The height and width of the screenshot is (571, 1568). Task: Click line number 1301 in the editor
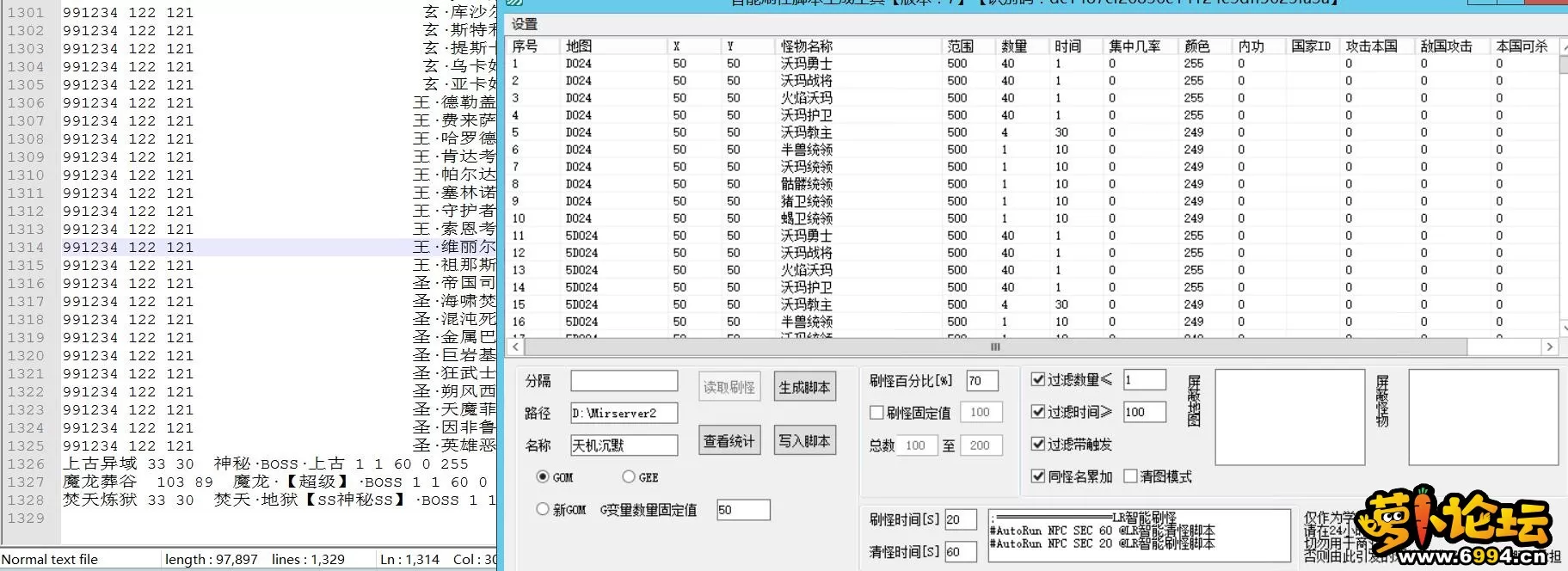click(x=26, y=12)
